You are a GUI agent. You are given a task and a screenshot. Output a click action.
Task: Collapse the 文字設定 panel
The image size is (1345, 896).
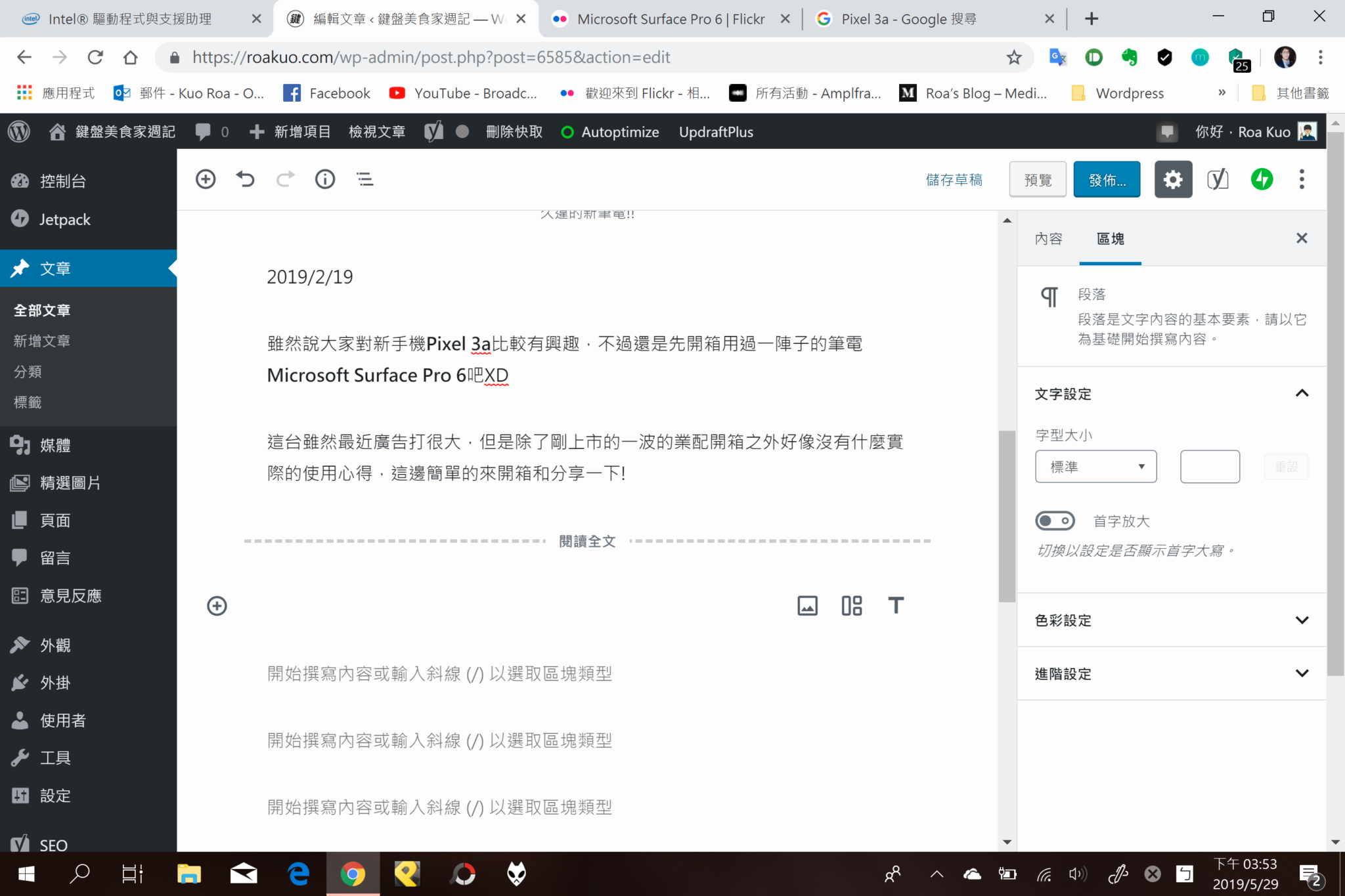pos(1172,394)
